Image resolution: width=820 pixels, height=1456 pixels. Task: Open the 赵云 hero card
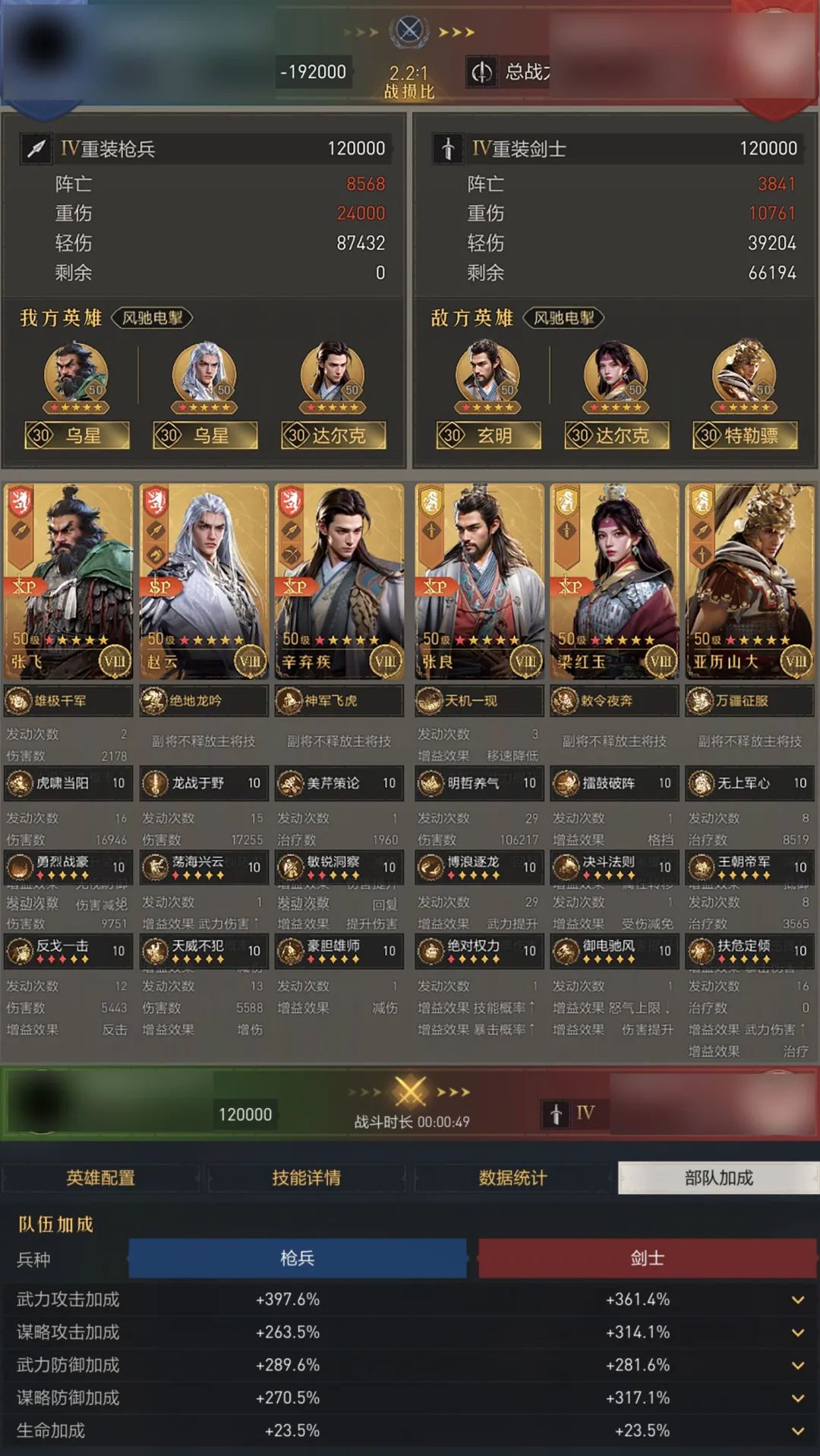pyautogui.click(x=203, y=581)
